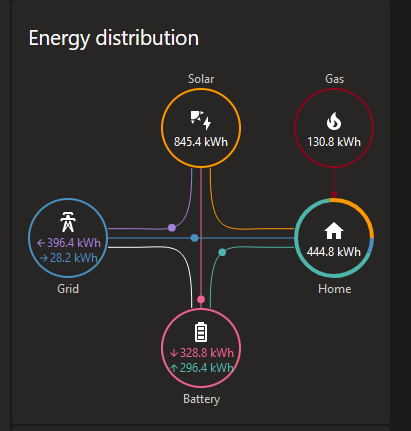Click the 296.4 kWh battery discharge value

point(202,368)
